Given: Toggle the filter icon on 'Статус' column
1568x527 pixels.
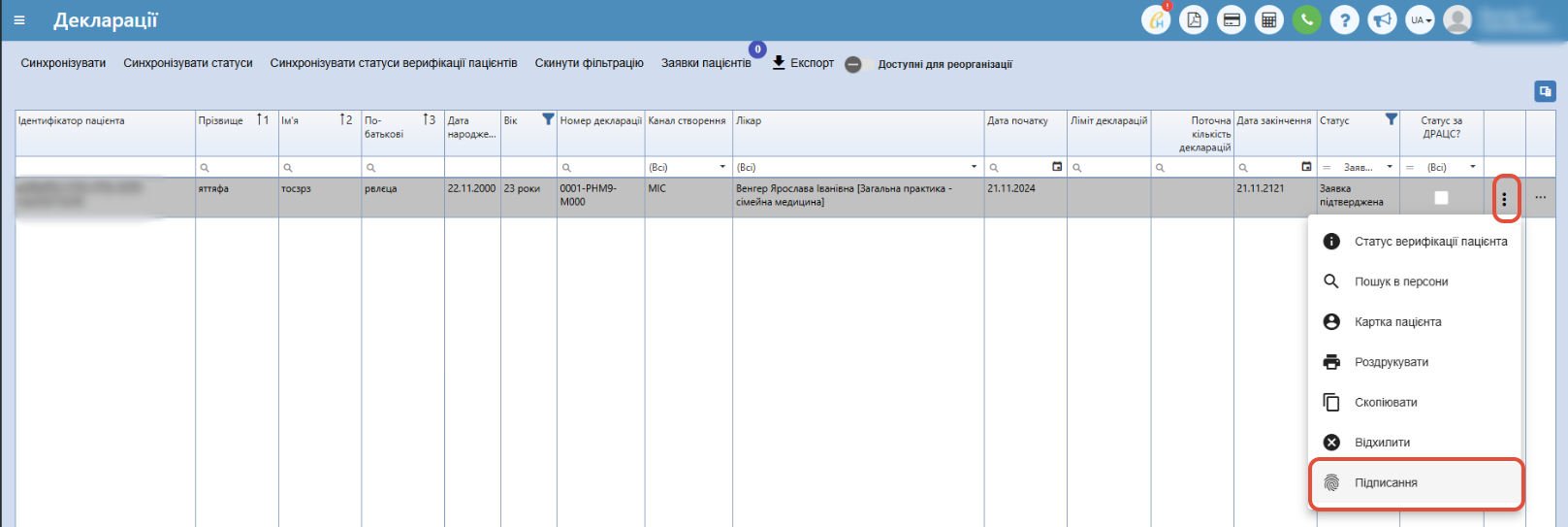Looking at the screenshot, I should point(1392,119).
